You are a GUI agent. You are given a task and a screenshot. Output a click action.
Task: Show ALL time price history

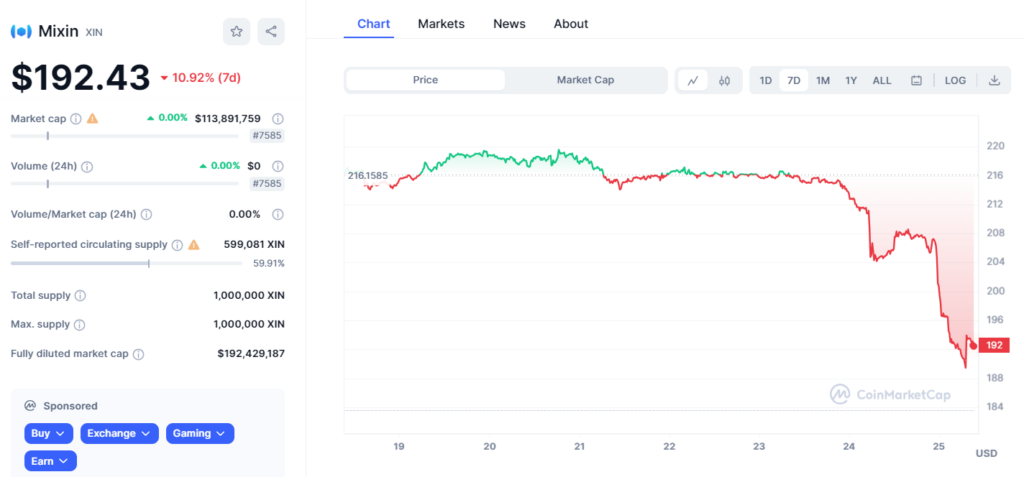[x=882, y=81]
